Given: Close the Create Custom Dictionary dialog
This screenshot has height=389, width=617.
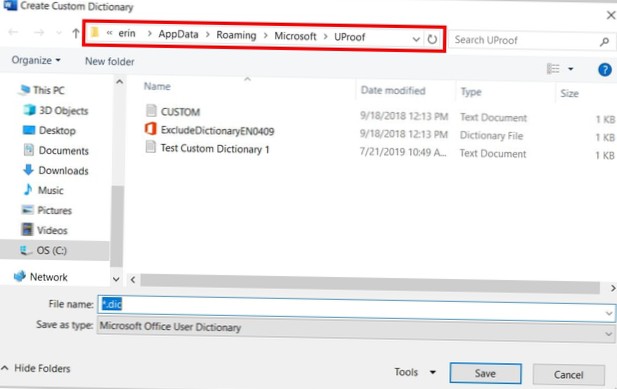Looking at the screenshot, I should pos(611,15).
